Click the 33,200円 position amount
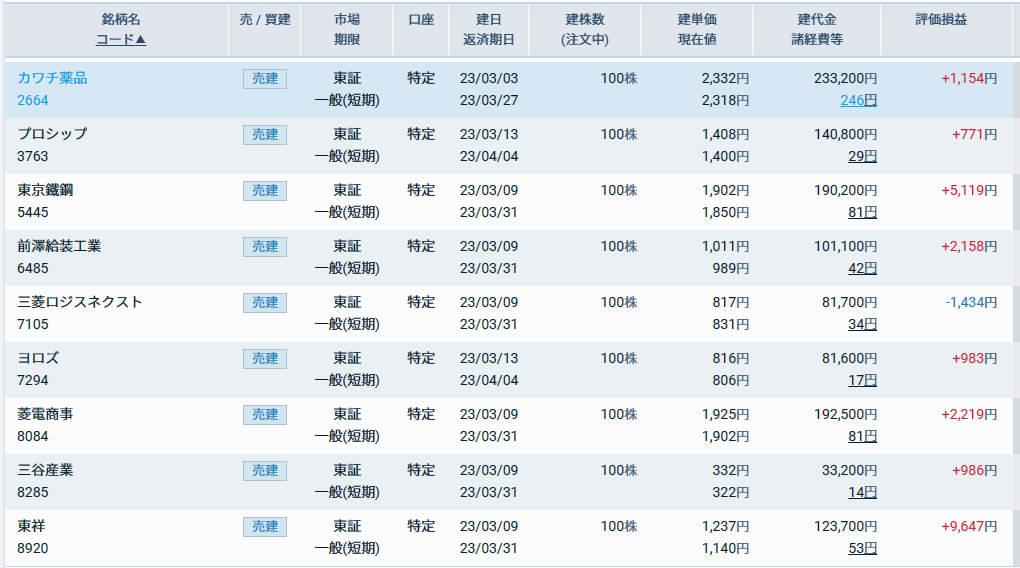Viewport: 1020px width, 568px height. pyautogui.click(x=850, y=470)
